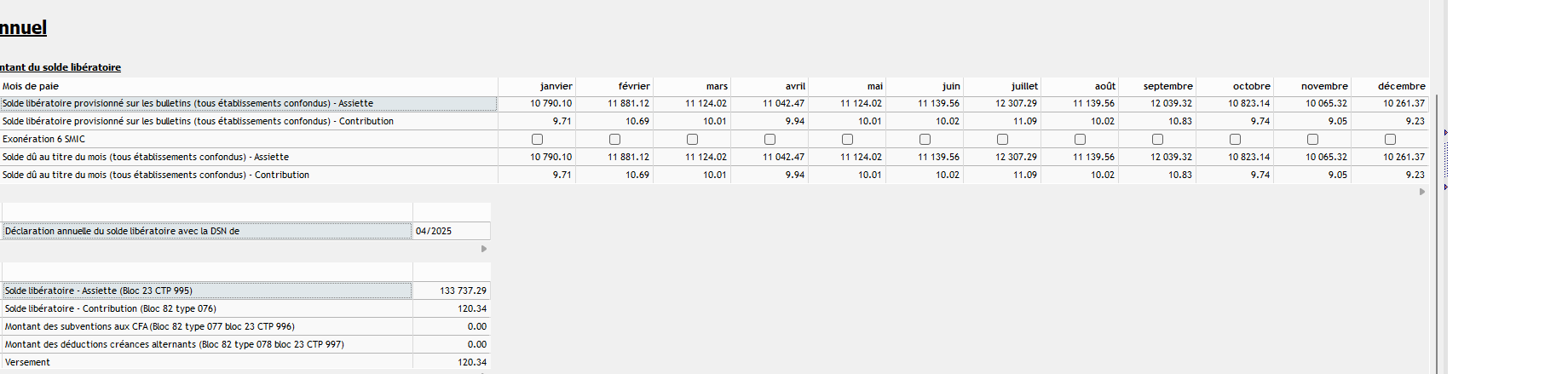Click the 'juin' column header
Screen dimensions: 1568x374
(x=925, y=86)
